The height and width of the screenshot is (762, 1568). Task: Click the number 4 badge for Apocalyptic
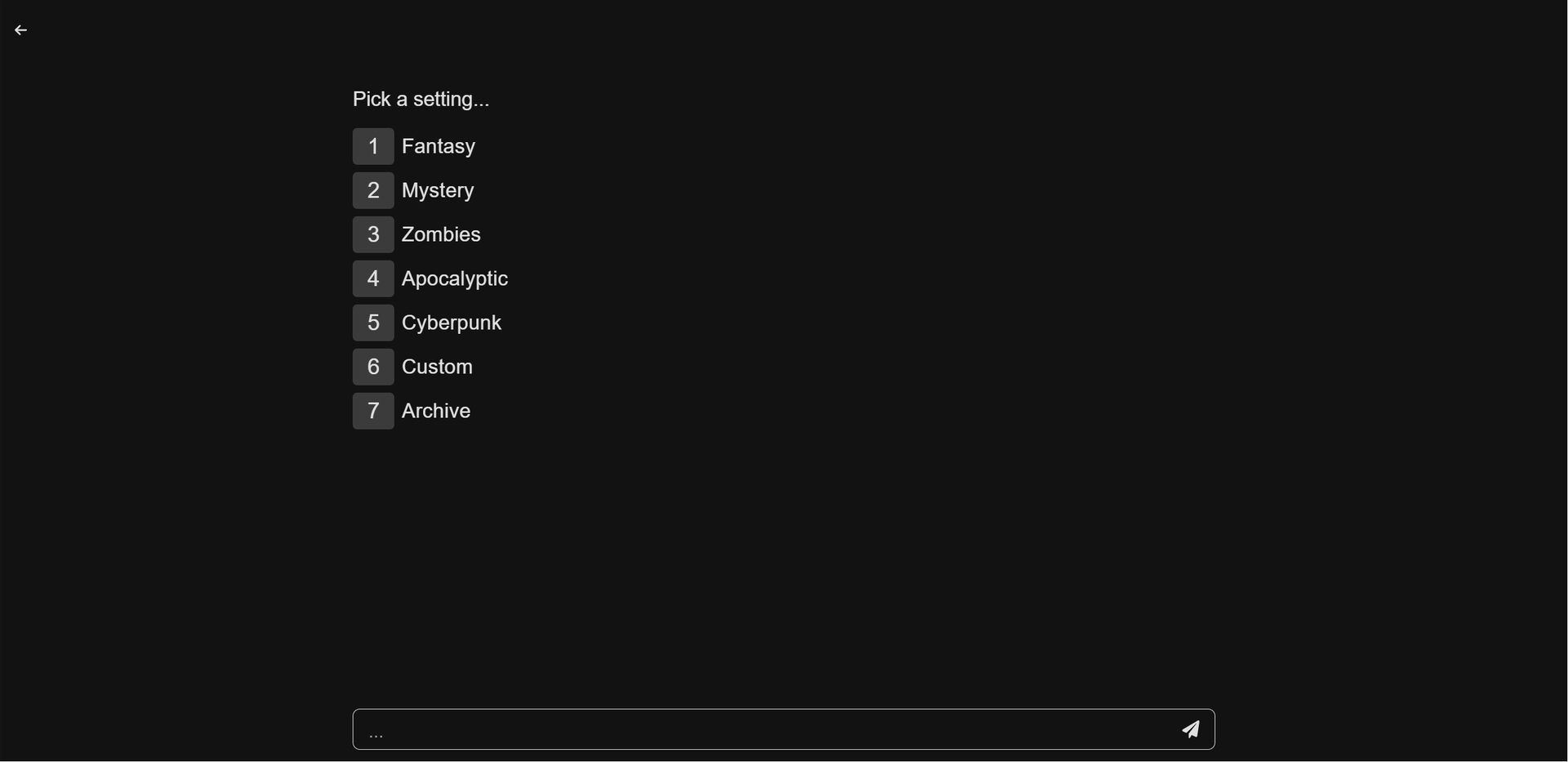point(373,279)
